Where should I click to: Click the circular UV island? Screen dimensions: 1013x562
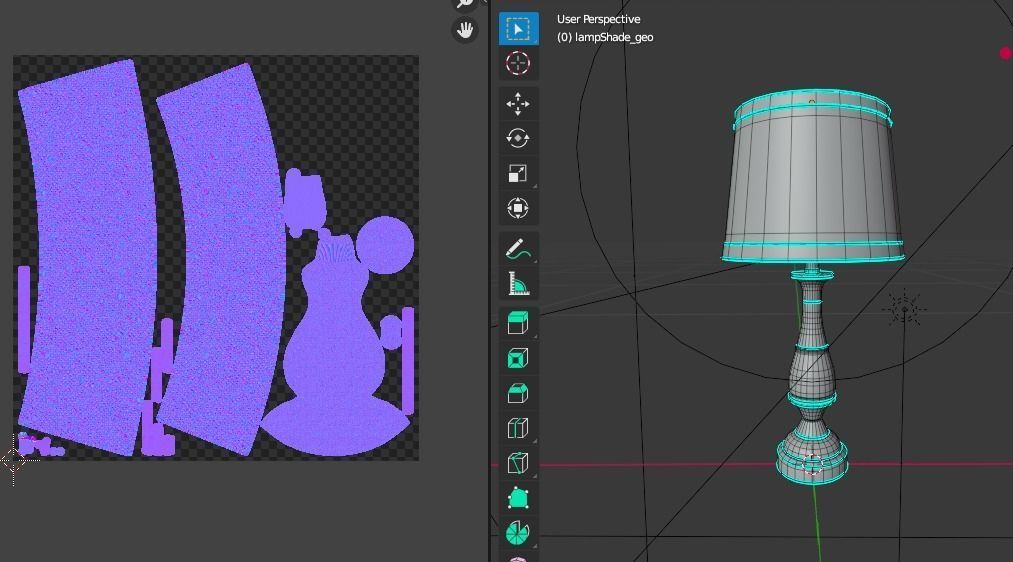pyautogui.click(x=384, y=245)
